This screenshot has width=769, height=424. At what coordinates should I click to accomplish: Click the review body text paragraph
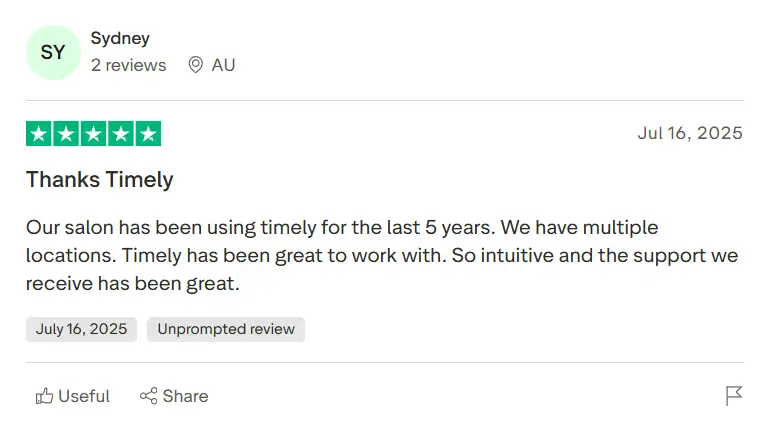click(380, 255)
